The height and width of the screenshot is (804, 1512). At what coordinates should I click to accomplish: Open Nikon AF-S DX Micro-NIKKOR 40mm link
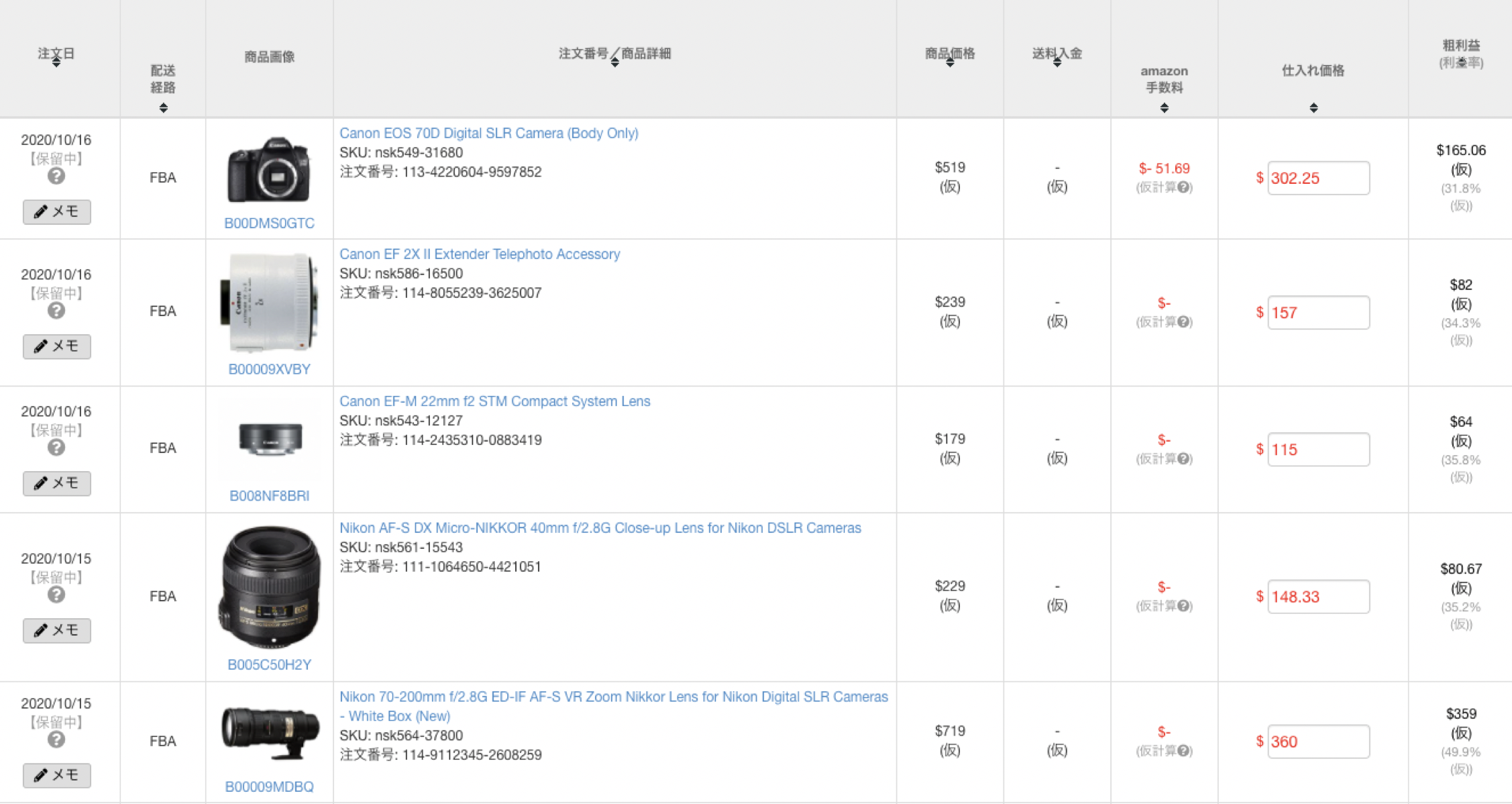(x=600, y=527)
